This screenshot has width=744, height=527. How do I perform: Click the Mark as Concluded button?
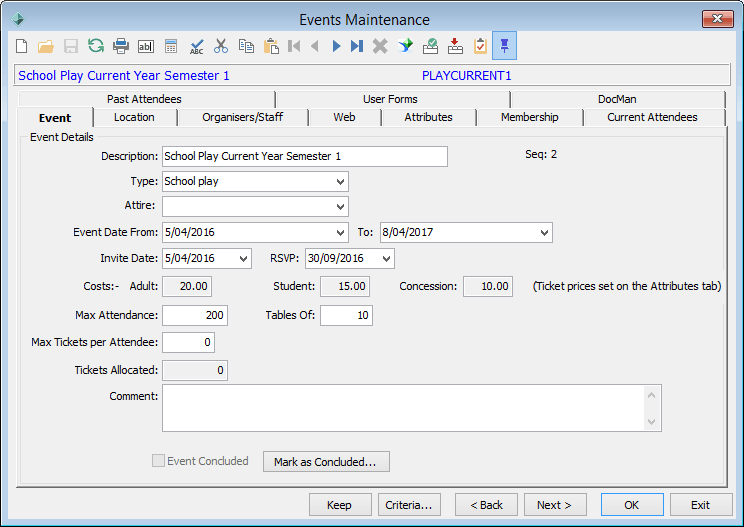coord(326,462)
